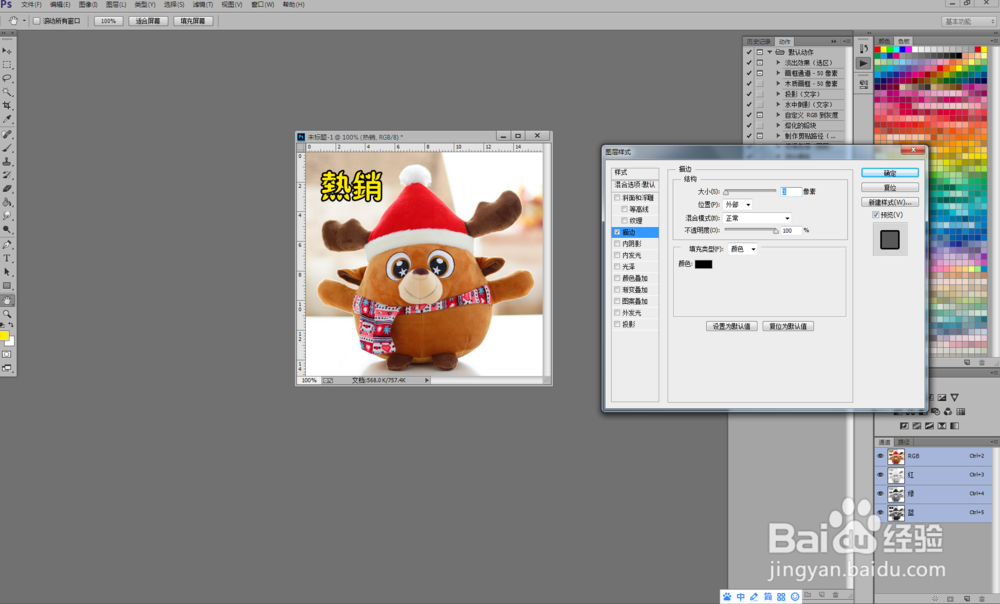Open the Edit menu
Viewport: 1000px width, 604px height.
pos(61,4)
